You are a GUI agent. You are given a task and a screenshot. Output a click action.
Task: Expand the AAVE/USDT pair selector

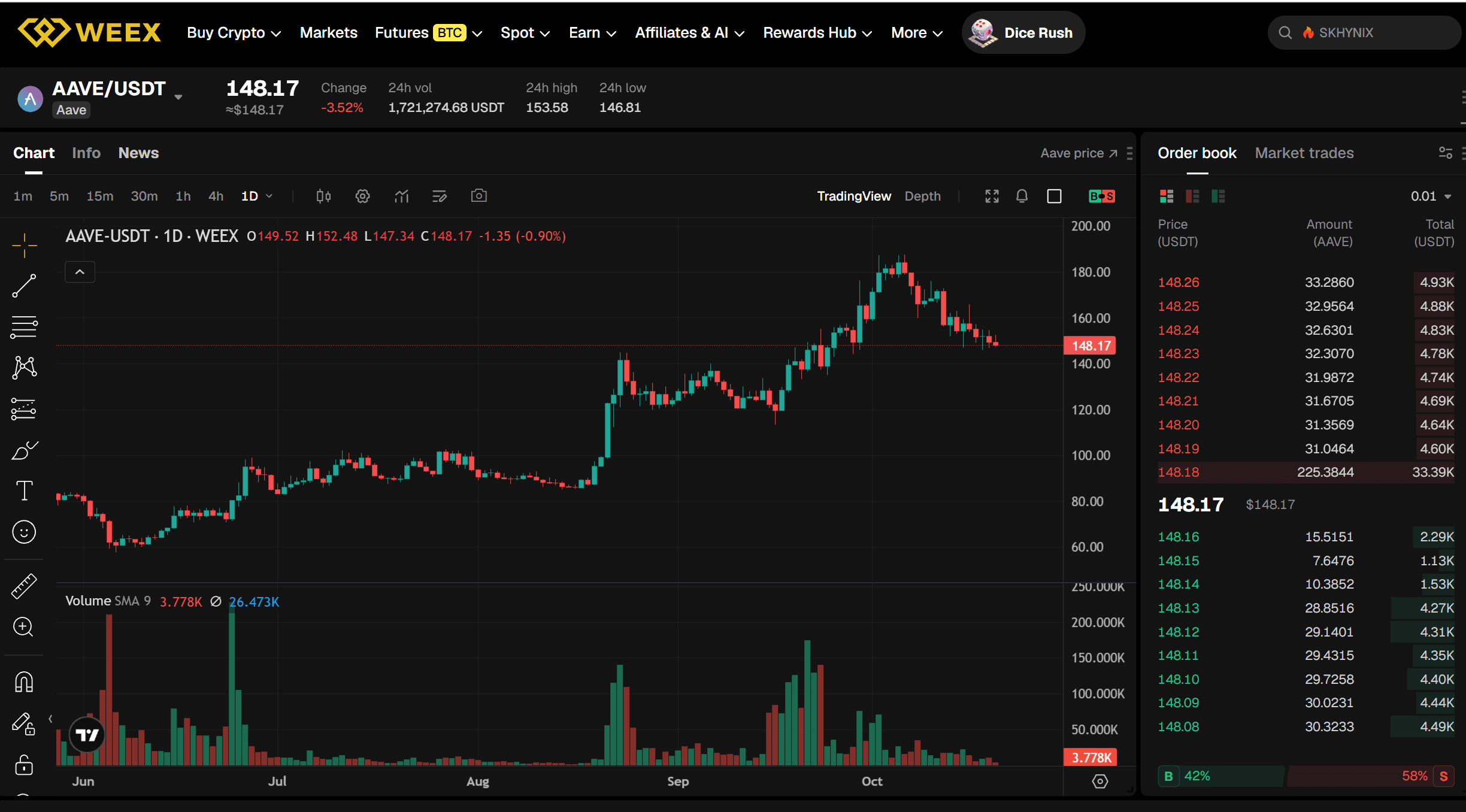click(178, 97)
